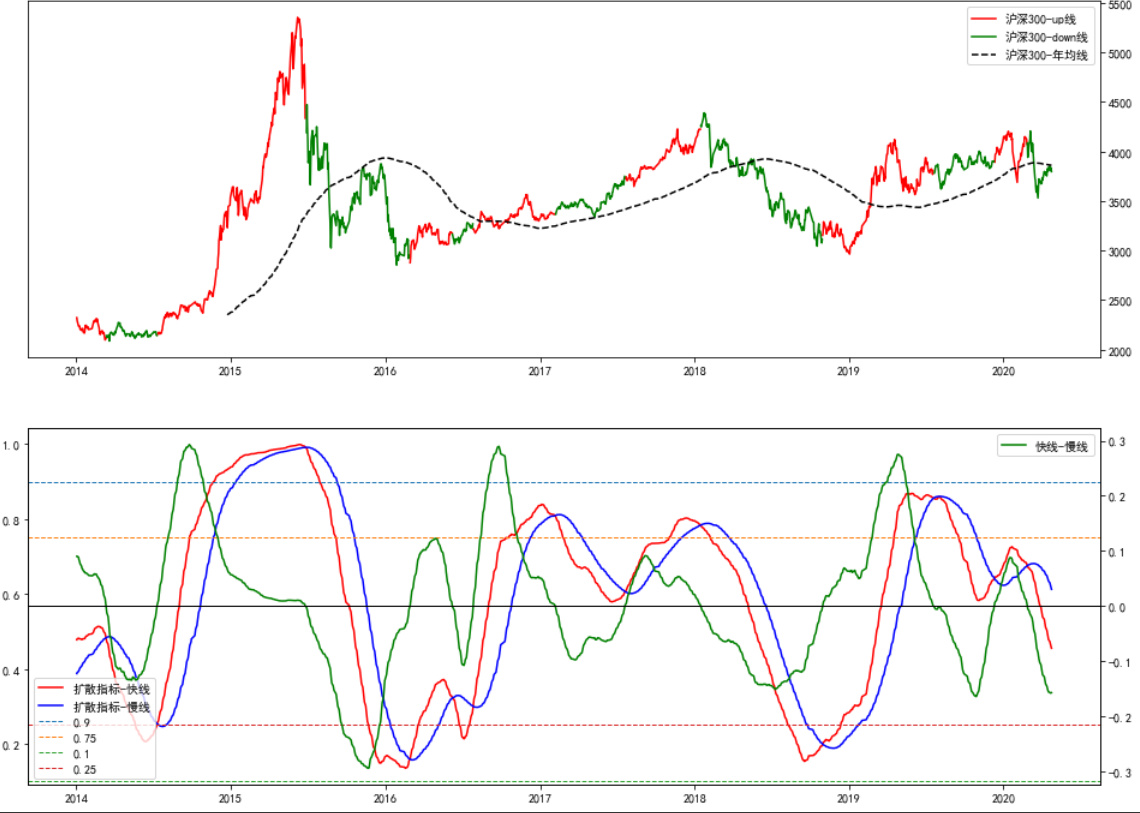
Task: Click the 3000 label on the price axis
Action: pos(1119,252)
